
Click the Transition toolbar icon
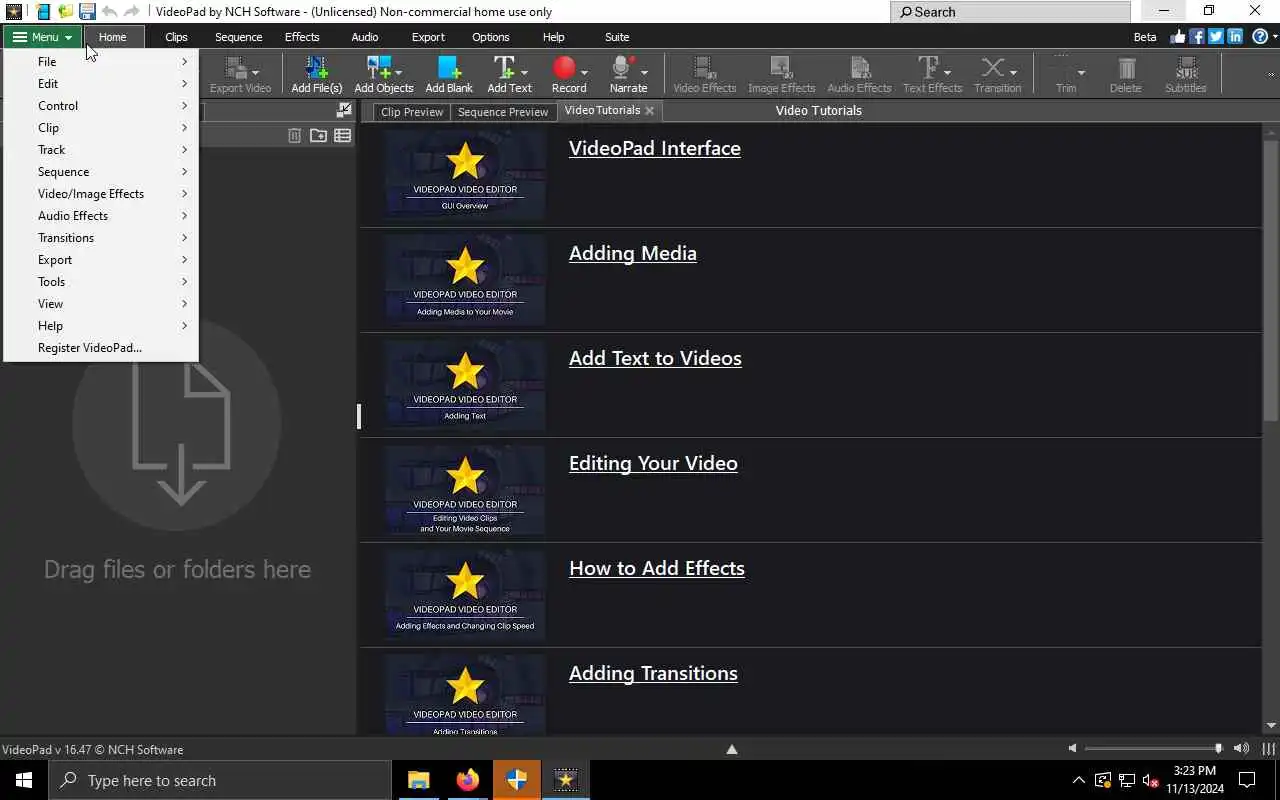coord(992,68)
